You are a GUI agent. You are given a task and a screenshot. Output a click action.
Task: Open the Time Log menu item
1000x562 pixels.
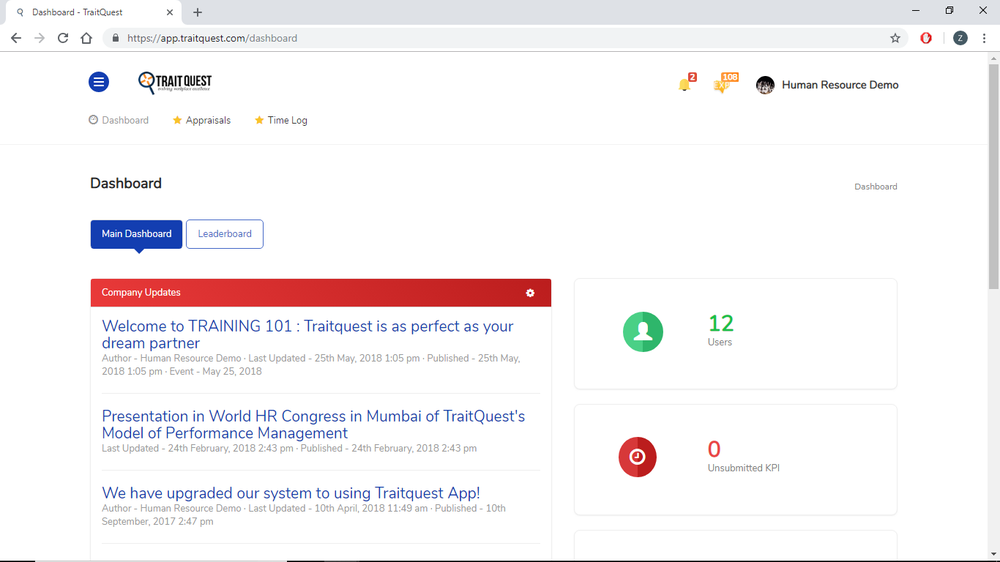pyautogui.click(x=281, y=120)
